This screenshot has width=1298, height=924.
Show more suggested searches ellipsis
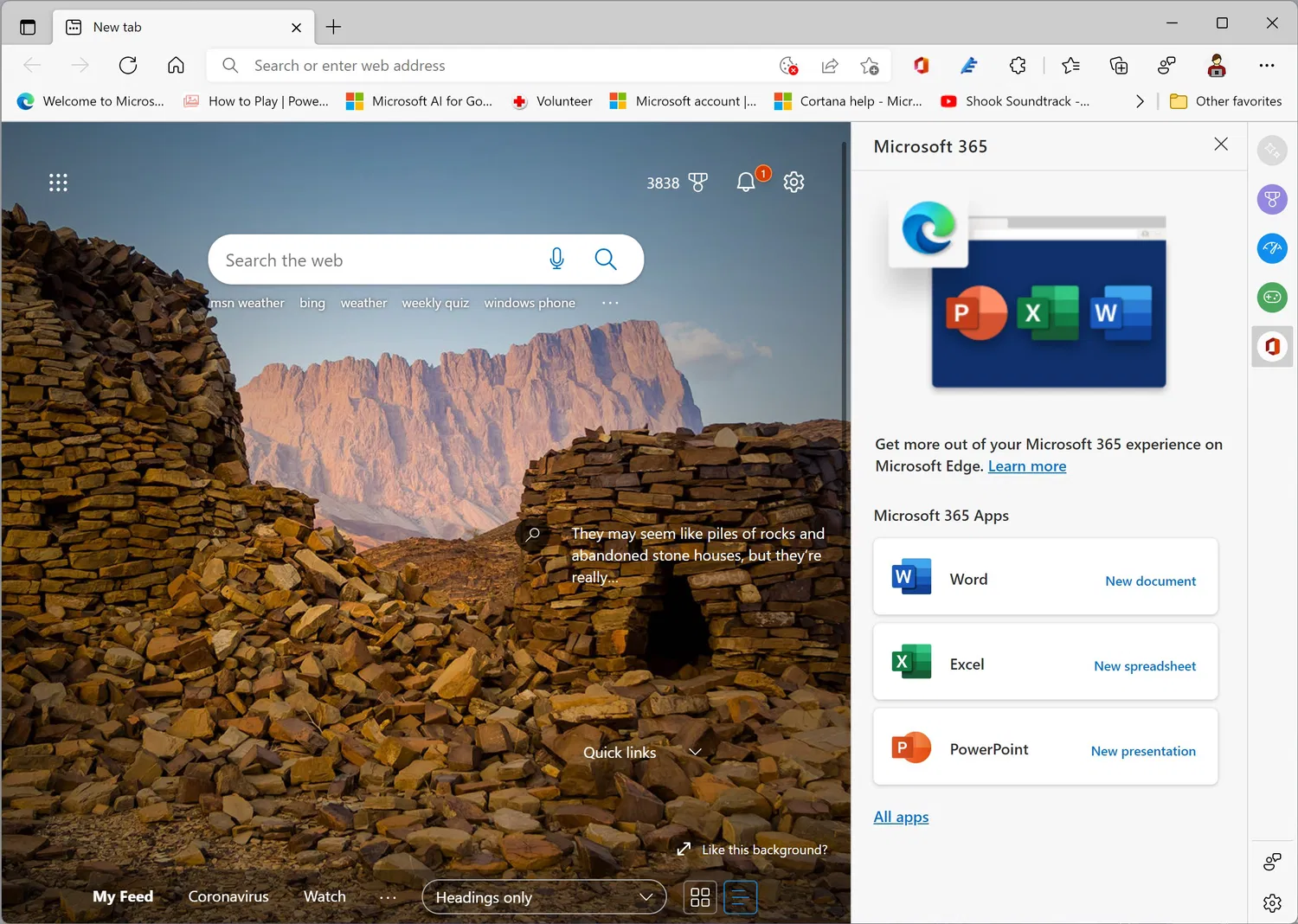(x=610, y=303)
